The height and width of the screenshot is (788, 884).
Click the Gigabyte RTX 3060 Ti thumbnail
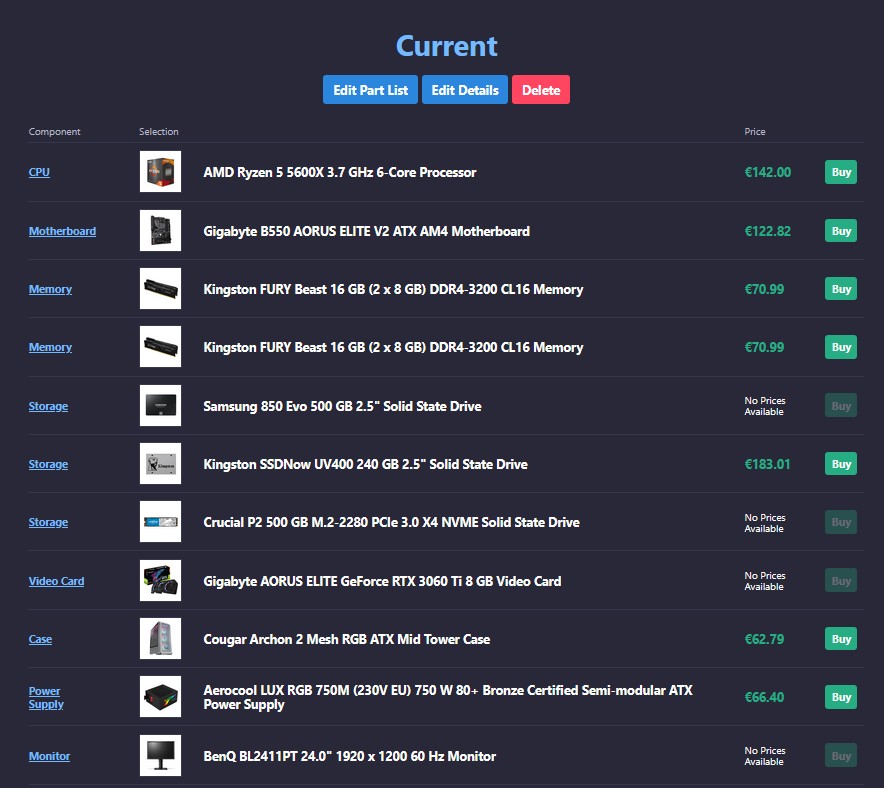point(161,581)
